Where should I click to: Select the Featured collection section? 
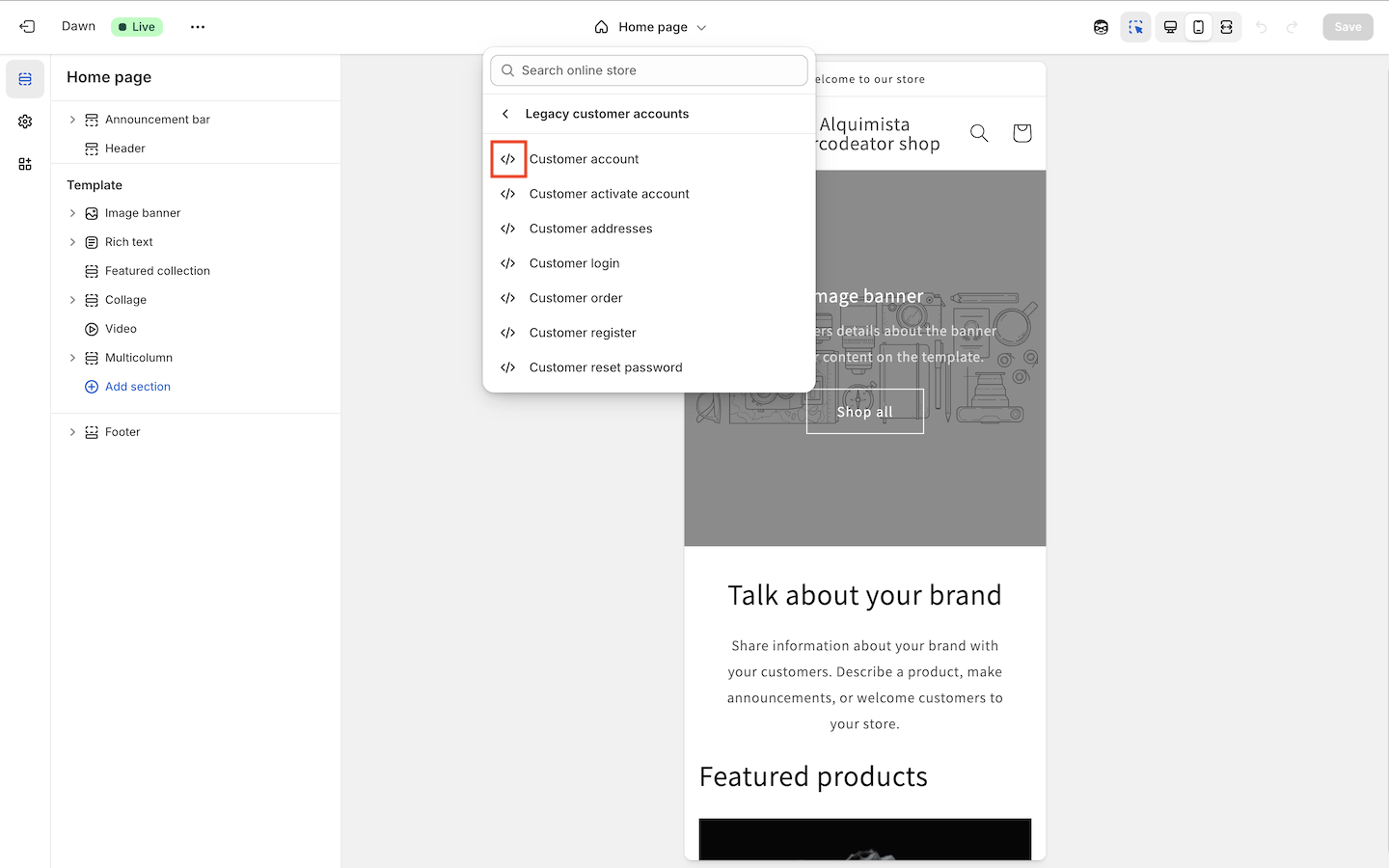tap(157, 271)
